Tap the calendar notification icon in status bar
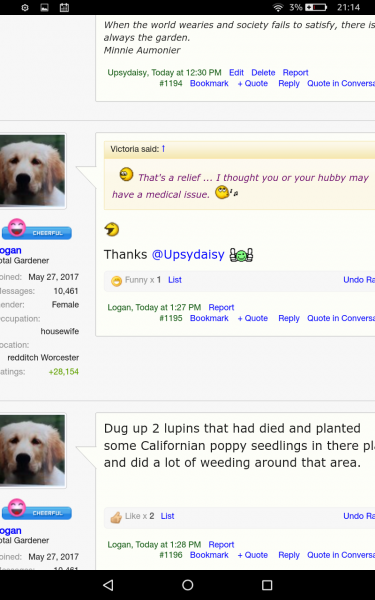The image size is (375, 600). point(64,7)
